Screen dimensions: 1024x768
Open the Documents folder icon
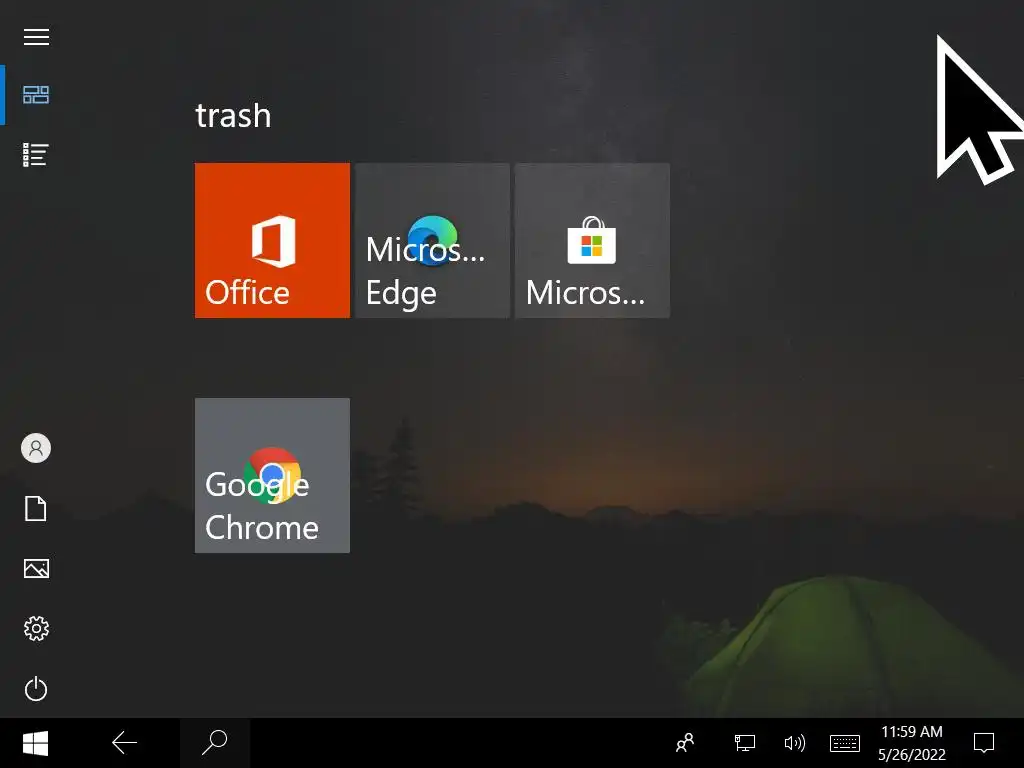(x=36, y=509)
